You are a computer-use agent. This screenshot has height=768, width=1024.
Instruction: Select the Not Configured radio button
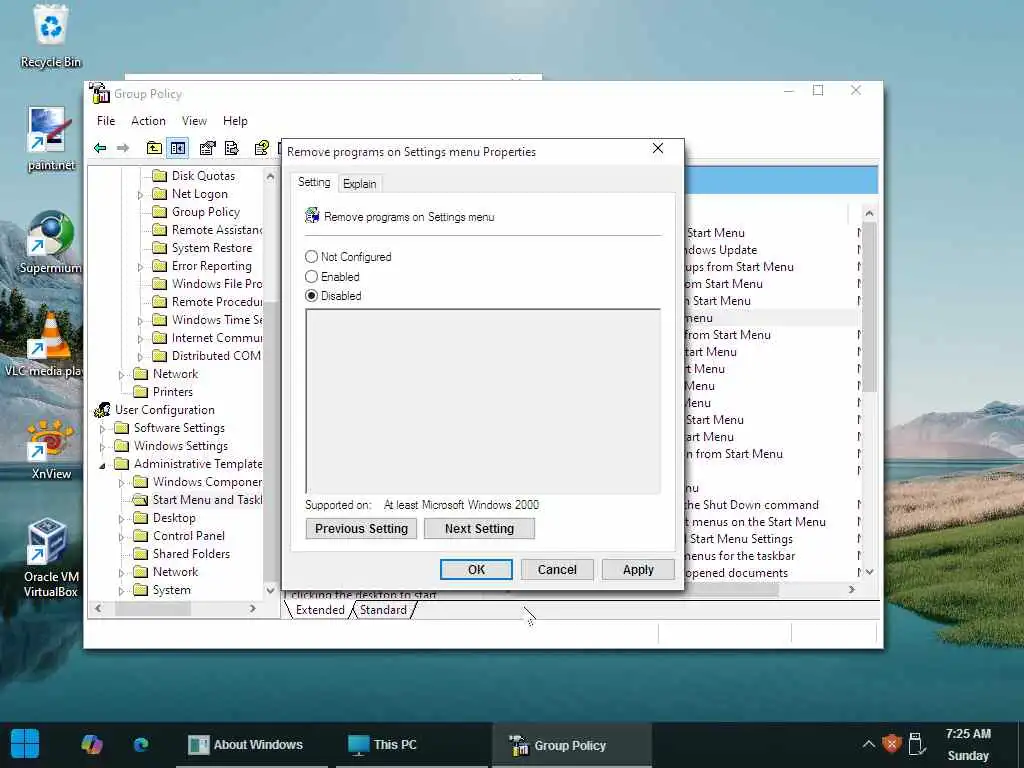pos(312,257)
